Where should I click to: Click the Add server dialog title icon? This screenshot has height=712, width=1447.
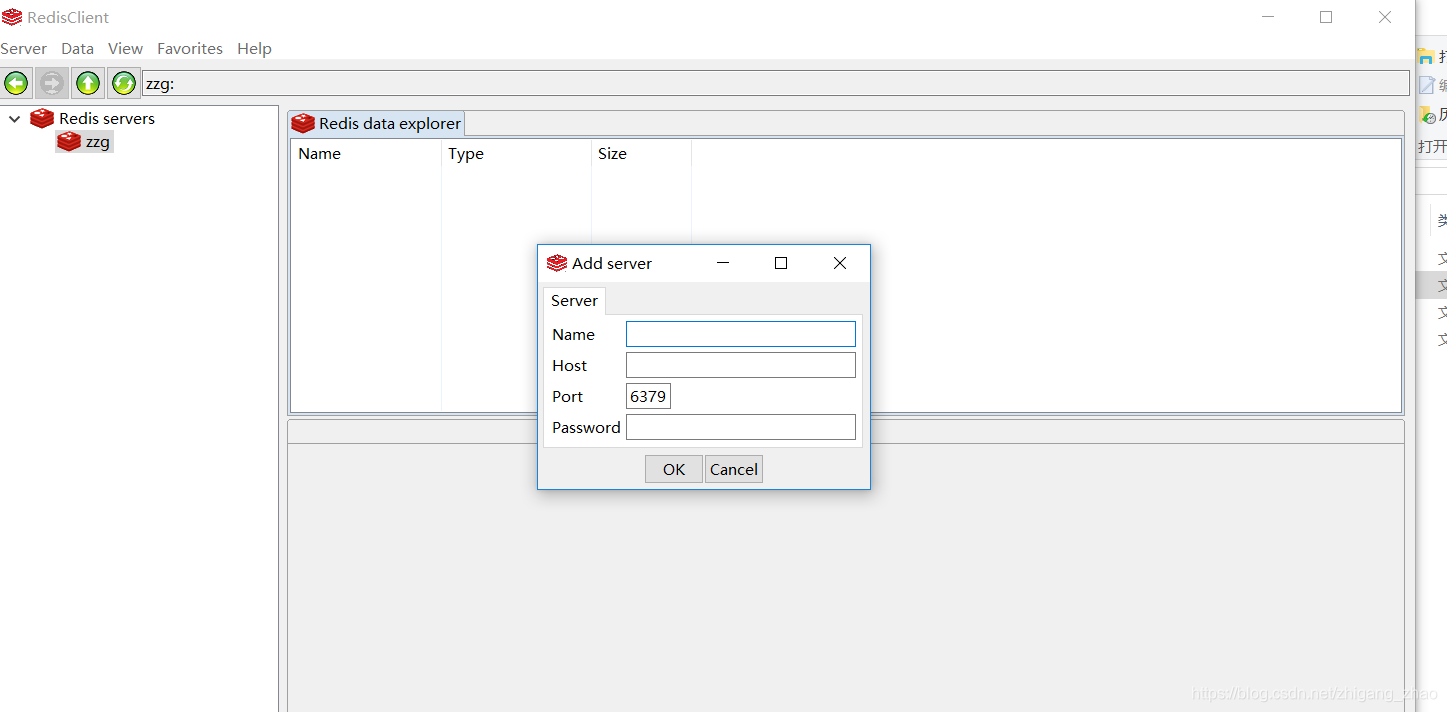click(x=557, y=263)
